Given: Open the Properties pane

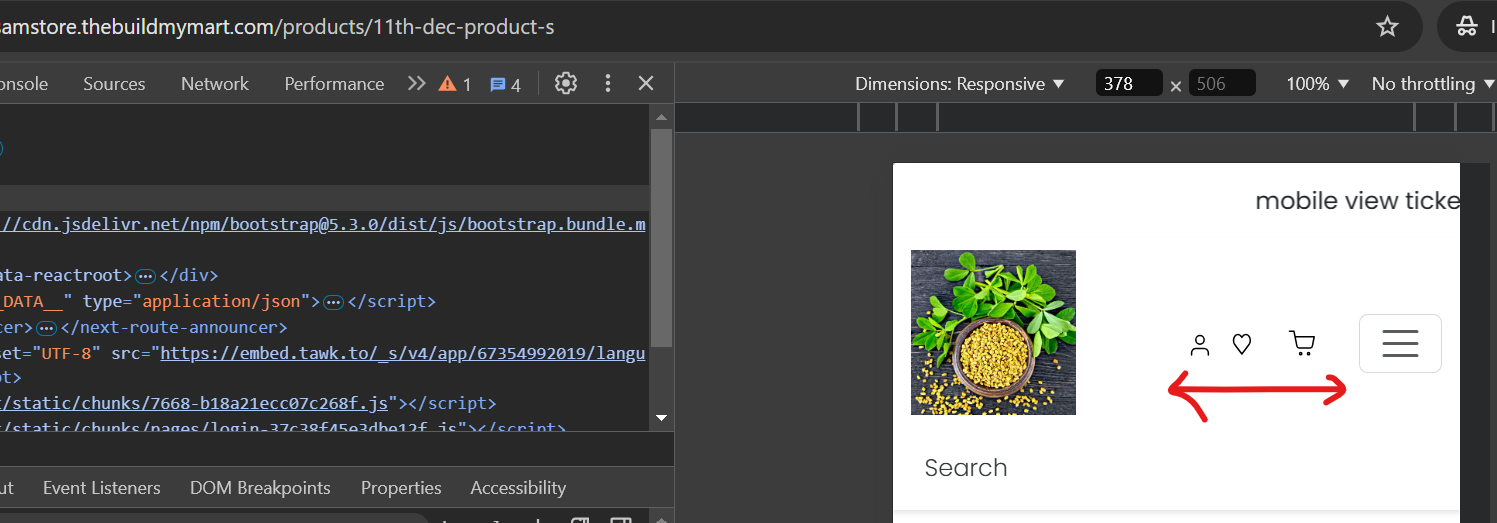Looking at the screenshot, I should click(x=401, y=488).
